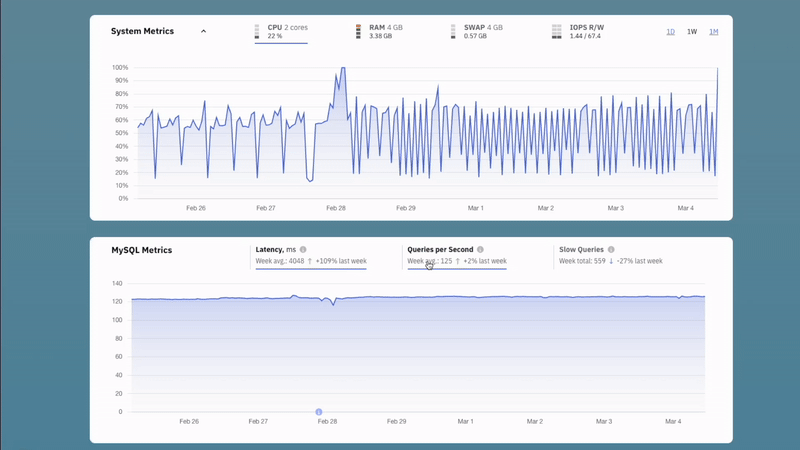Click the 100% peak on Feb 28 CPU chart
Viewport: 800px width, 450px height.
(343, 68)
